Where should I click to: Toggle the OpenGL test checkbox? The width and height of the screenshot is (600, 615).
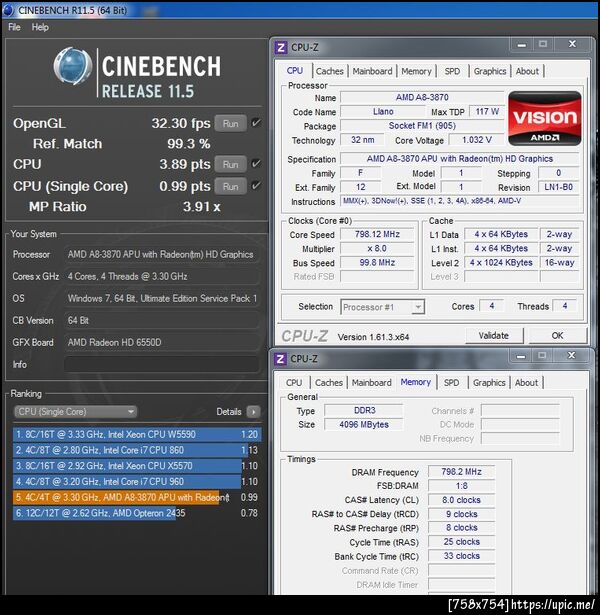click(256, 123)
